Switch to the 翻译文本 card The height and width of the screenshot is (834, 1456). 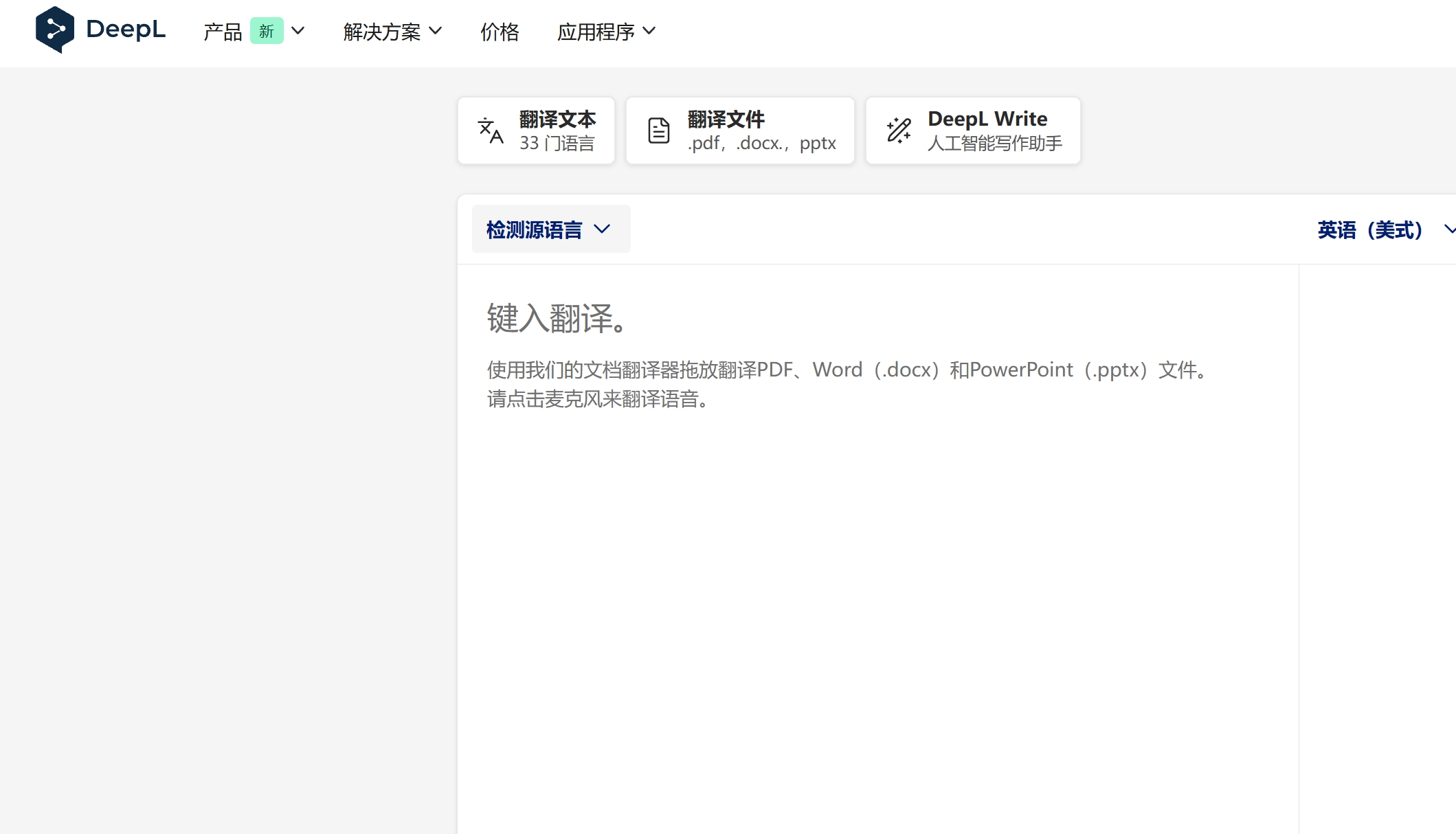click(x=536, y=131)
